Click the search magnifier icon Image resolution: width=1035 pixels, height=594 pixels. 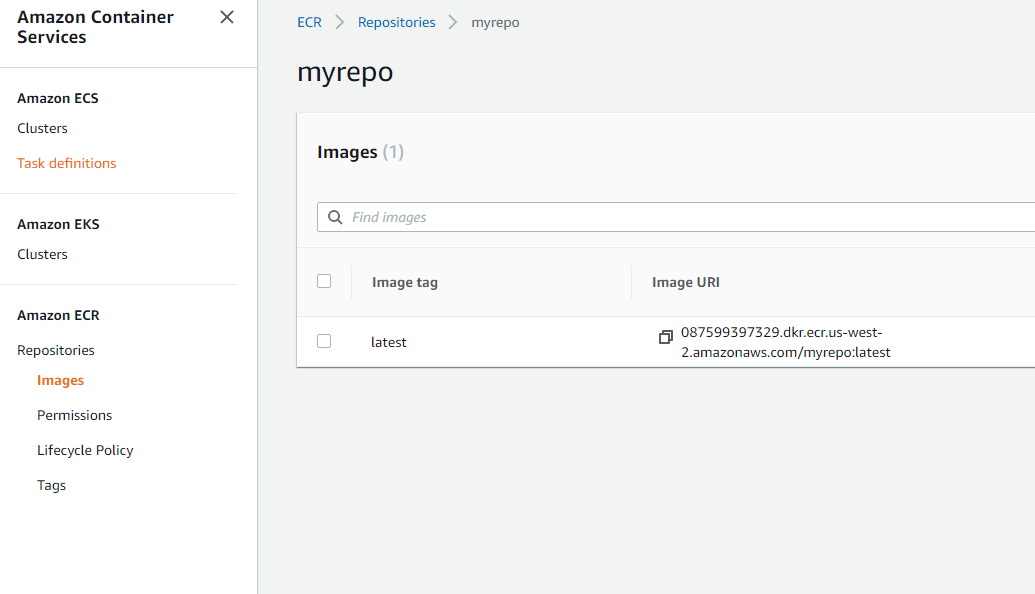pos(335,217)
